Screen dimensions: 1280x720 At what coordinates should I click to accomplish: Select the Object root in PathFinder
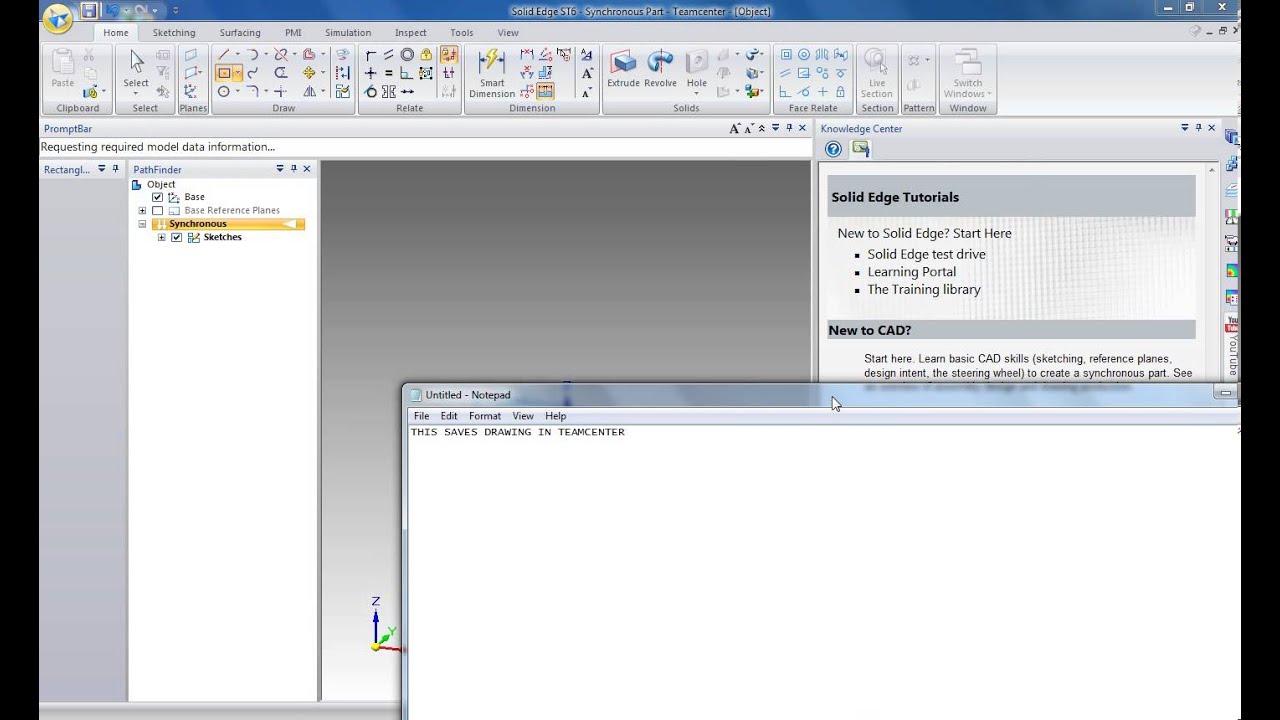point(161,184)
